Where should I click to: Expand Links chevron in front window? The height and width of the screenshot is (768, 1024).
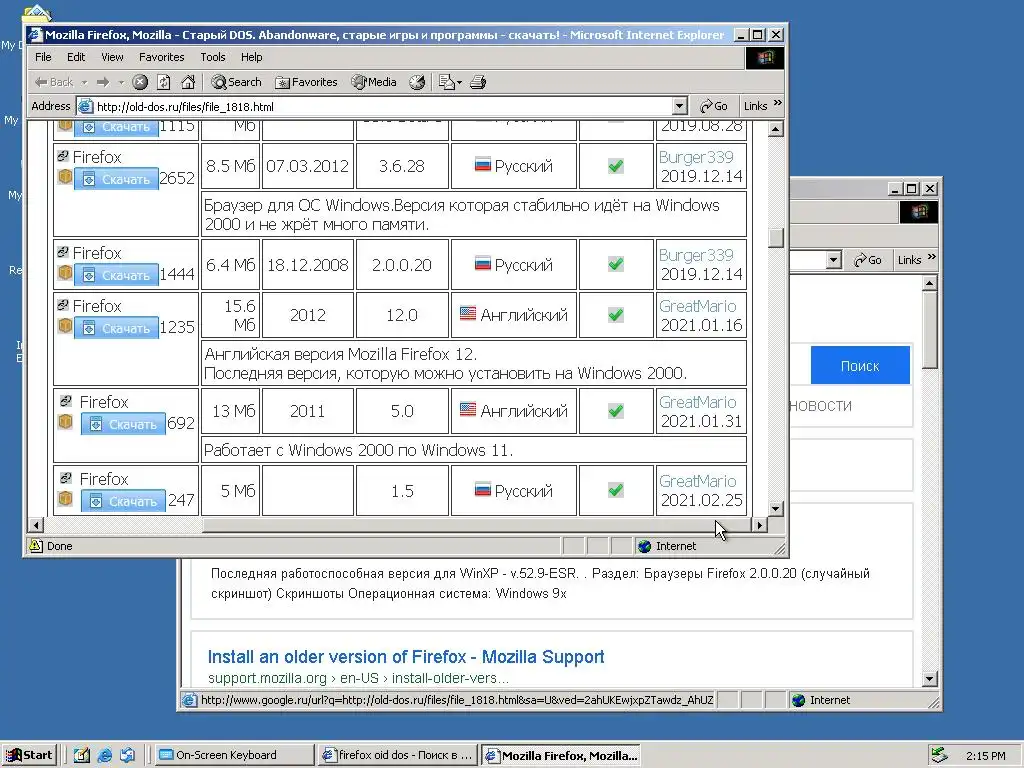(778, 103)
